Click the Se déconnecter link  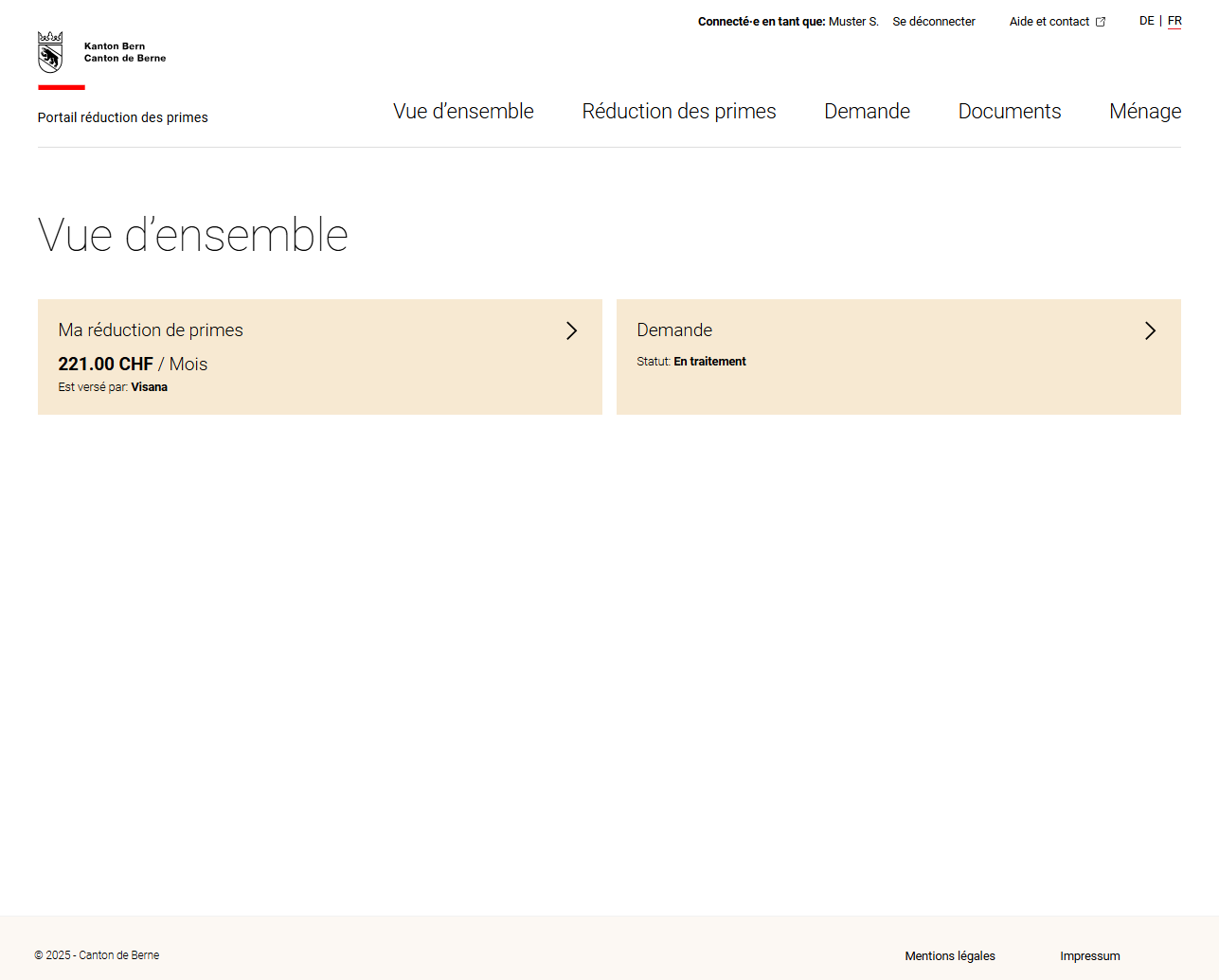point(933,22)
